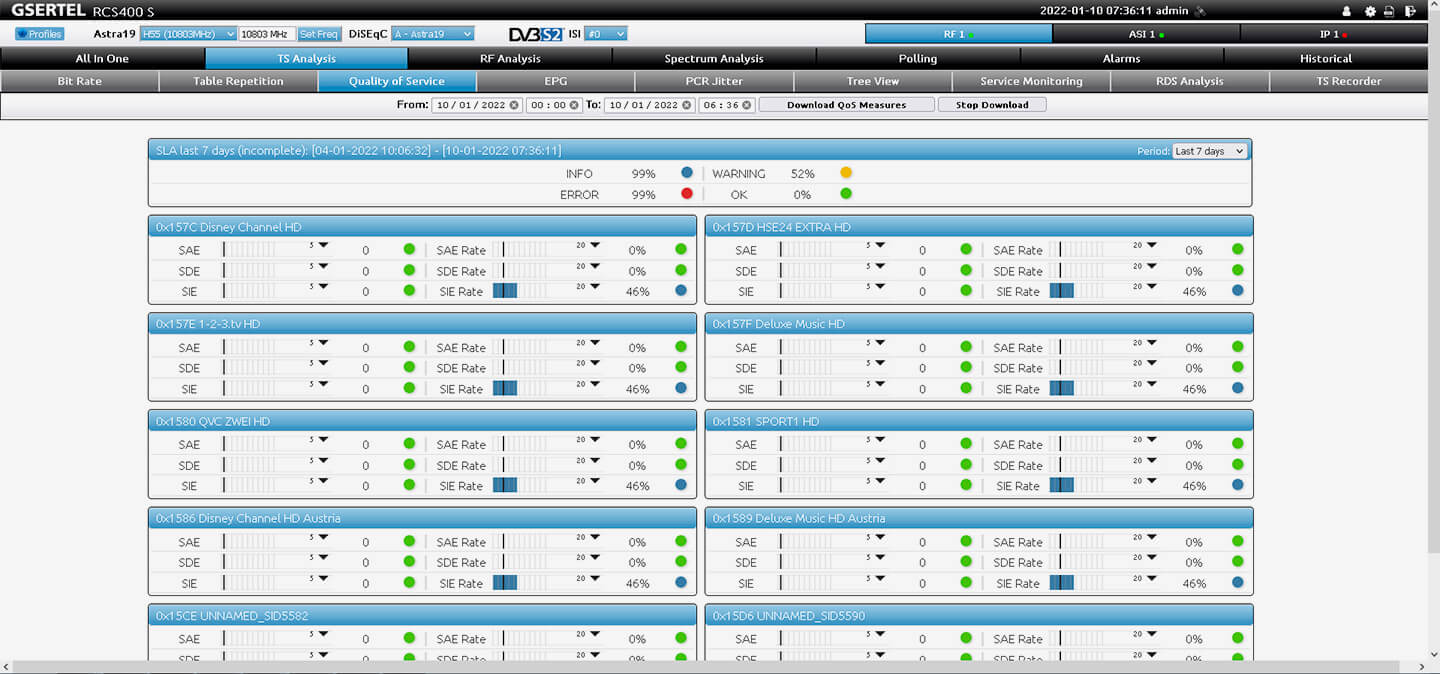Open the settings gear icon
This screenshot has height=674, width=1440.
[x=1370, y=11]
